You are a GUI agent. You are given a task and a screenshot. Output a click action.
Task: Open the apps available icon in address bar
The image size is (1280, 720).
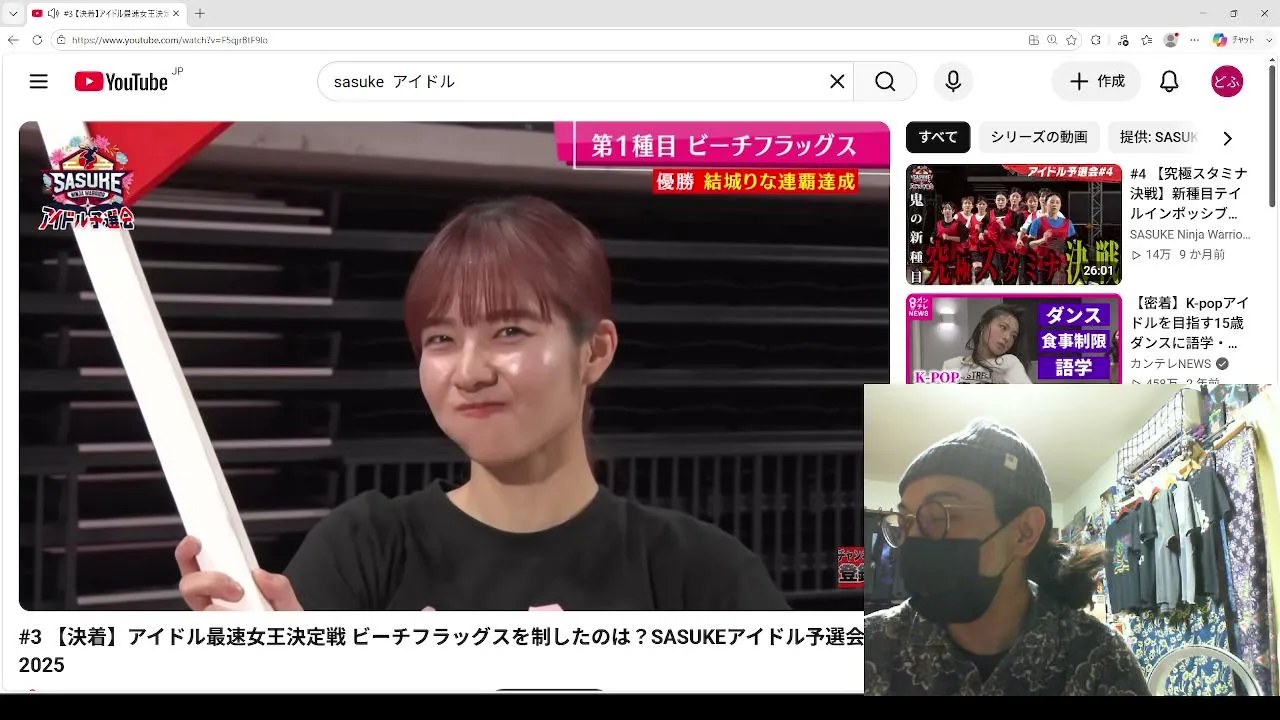[1034, 40]
